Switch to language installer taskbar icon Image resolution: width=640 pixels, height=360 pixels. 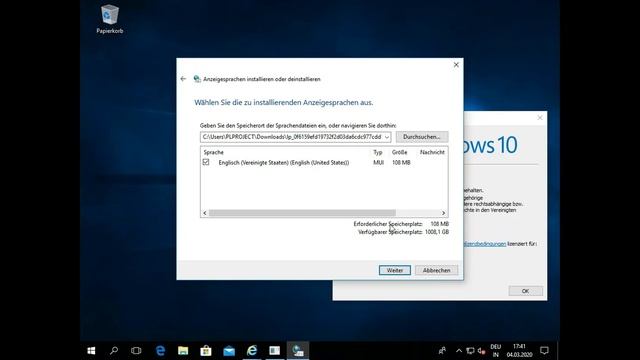[298, 351]
